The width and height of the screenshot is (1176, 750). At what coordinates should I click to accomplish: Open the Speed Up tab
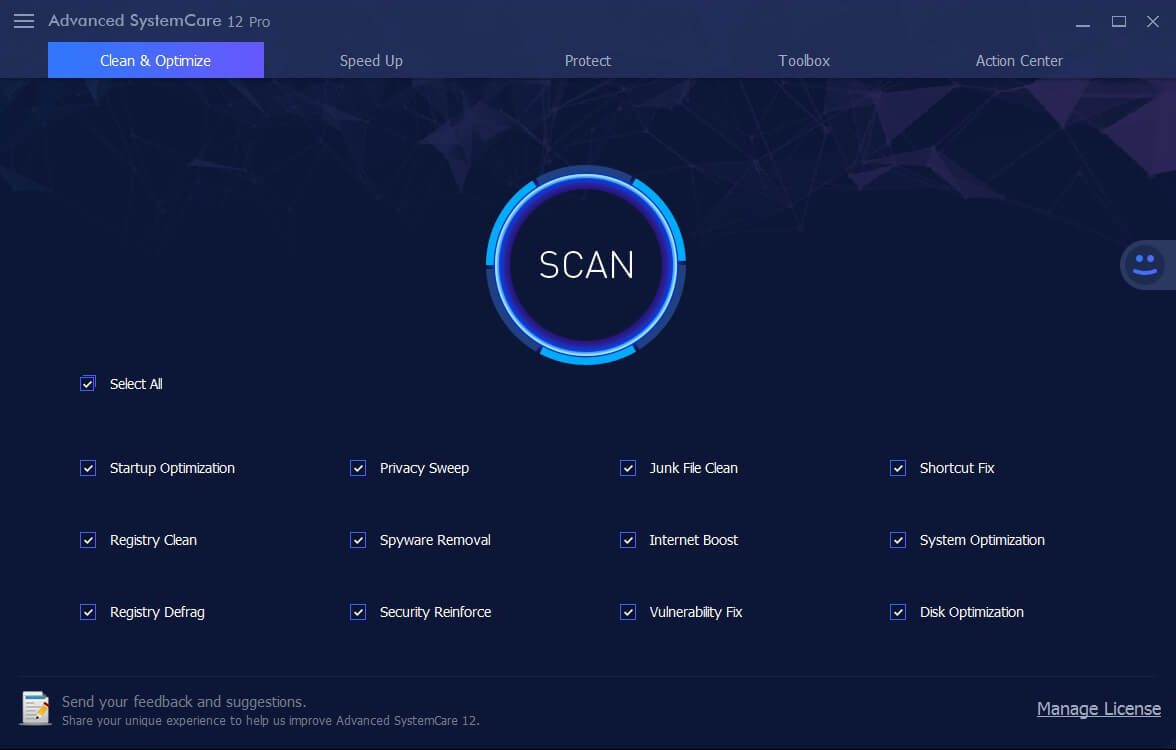(x=371, y=61)
